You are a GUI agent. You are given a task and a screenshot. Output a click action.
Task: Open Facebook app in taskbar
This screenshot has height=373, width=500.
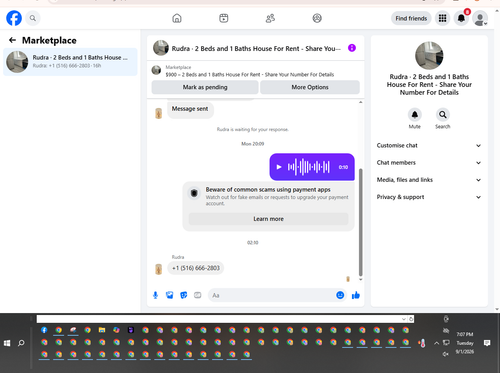tap(44, 330)
